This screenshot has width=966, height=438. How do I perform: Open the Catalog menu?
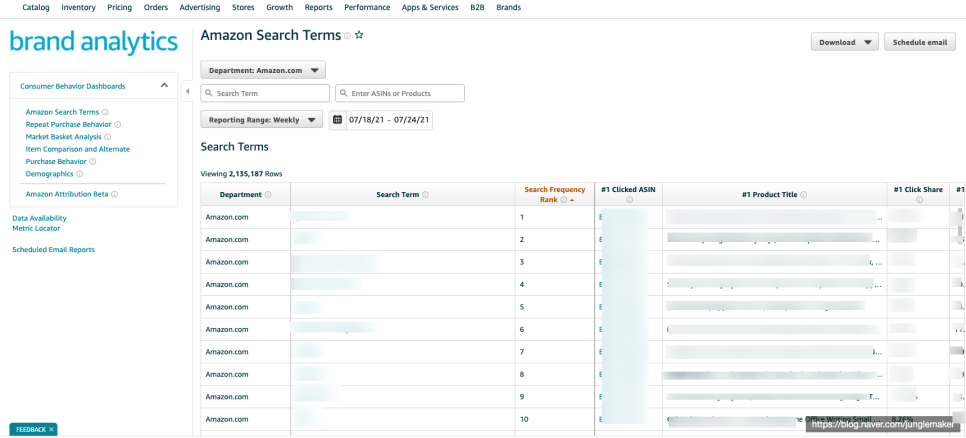[36, 7]
